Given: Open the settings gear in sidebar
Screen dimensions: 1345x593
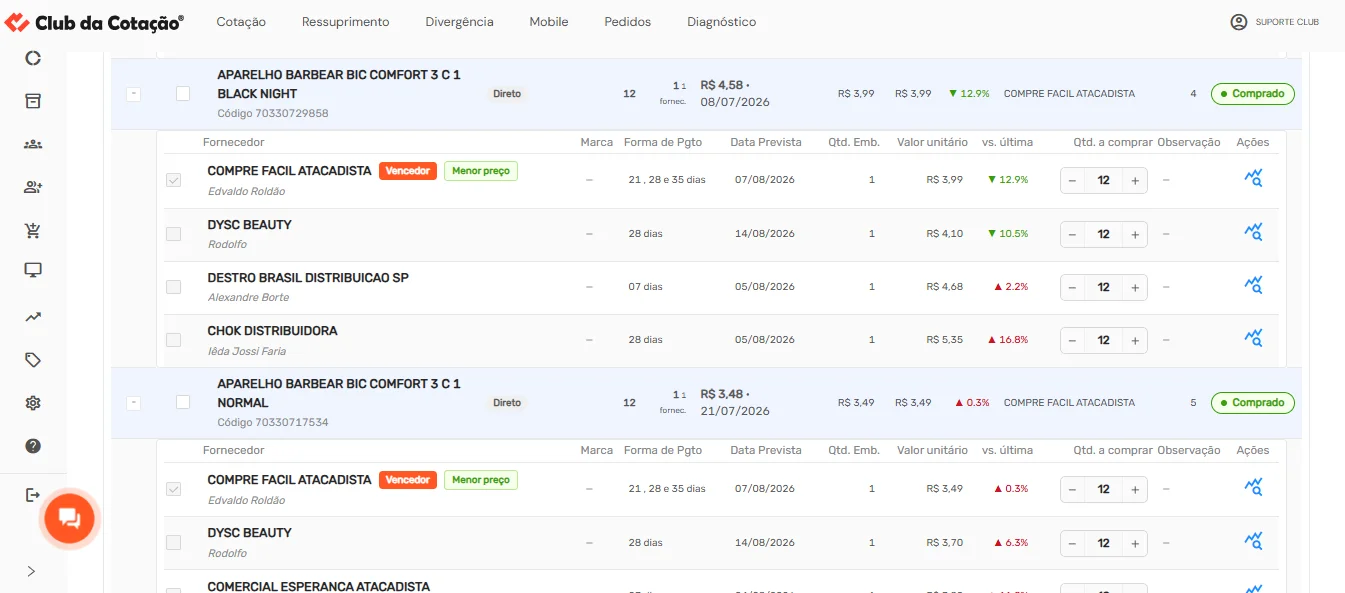Looking at the screenshot, I should 33,403.
